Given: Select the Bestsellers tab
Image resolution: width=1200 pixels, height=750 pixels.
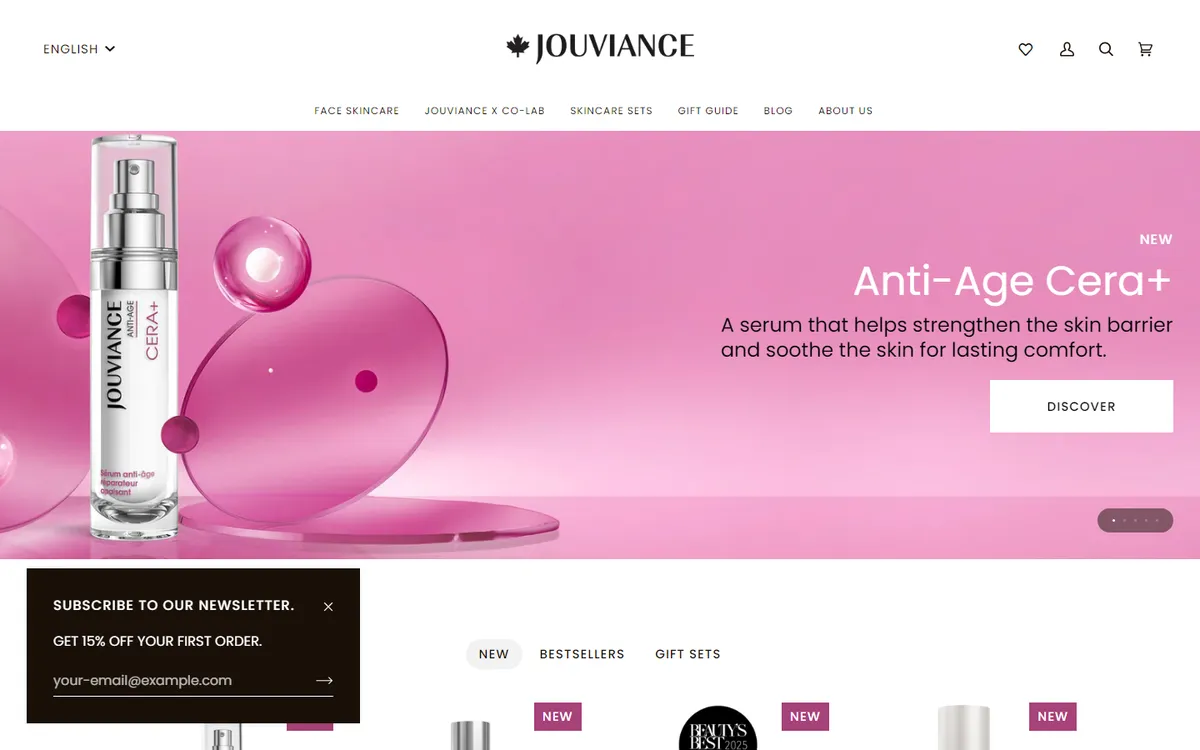Looking at the screenshot, I should pos(582,654).
